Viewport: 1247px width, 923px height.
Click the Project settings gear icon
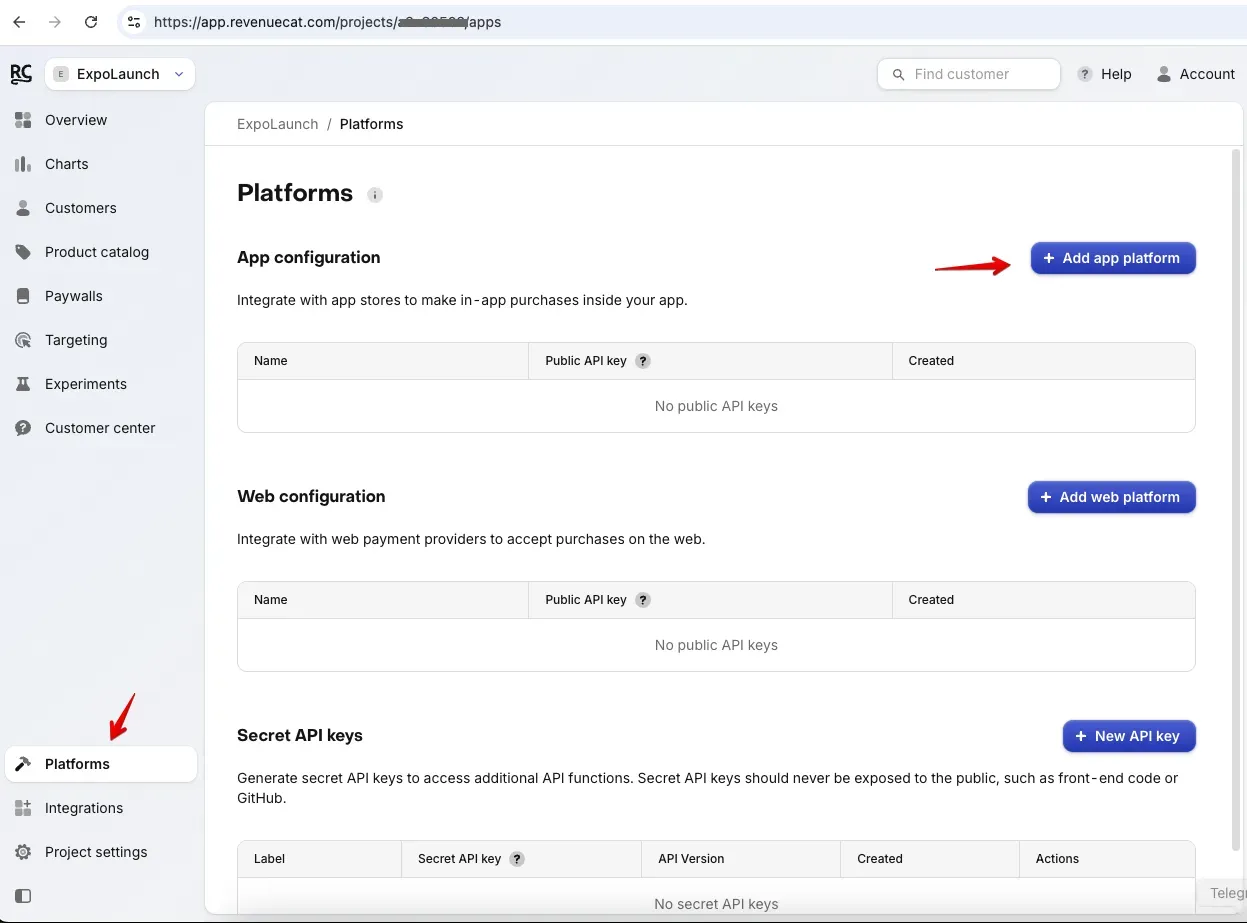(23, 852)
